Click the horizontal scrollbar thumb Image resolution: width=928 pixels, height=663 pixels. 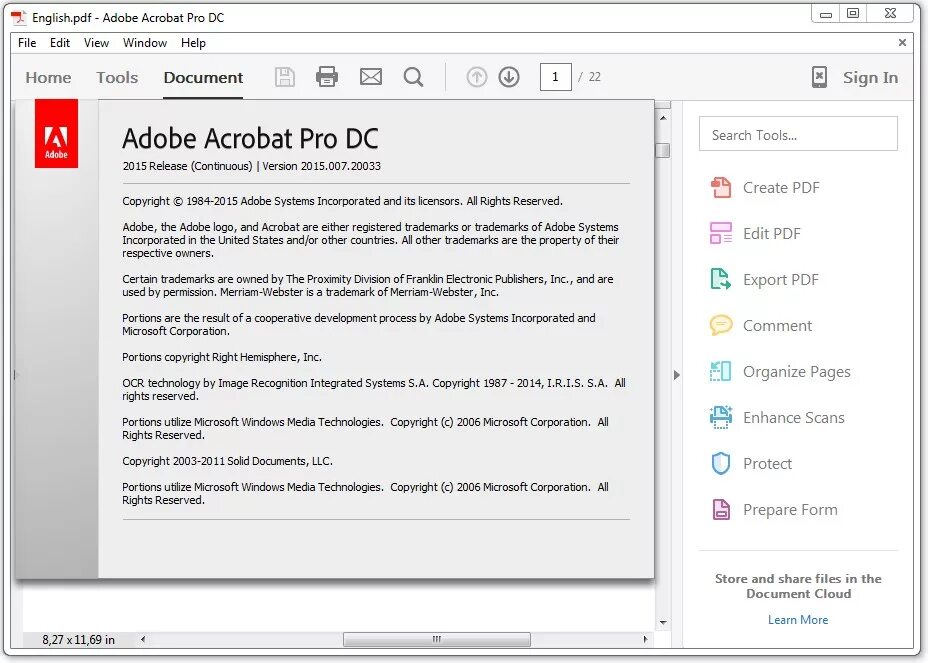tap(437, 639)
